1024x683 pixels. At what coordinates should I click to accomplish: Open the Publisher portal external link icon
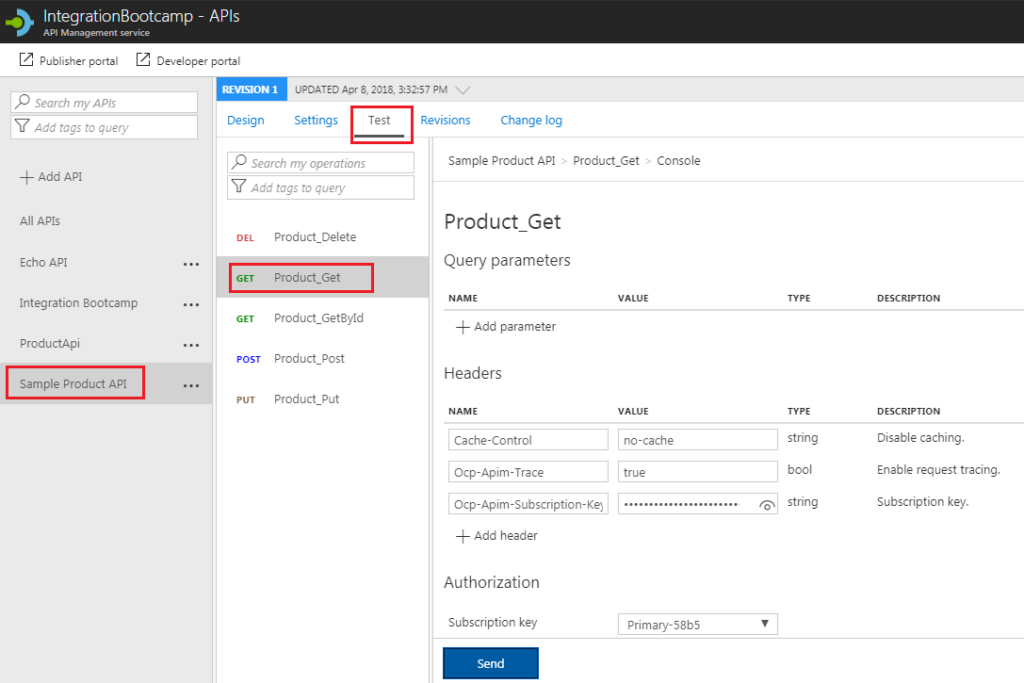coord(26,60)
